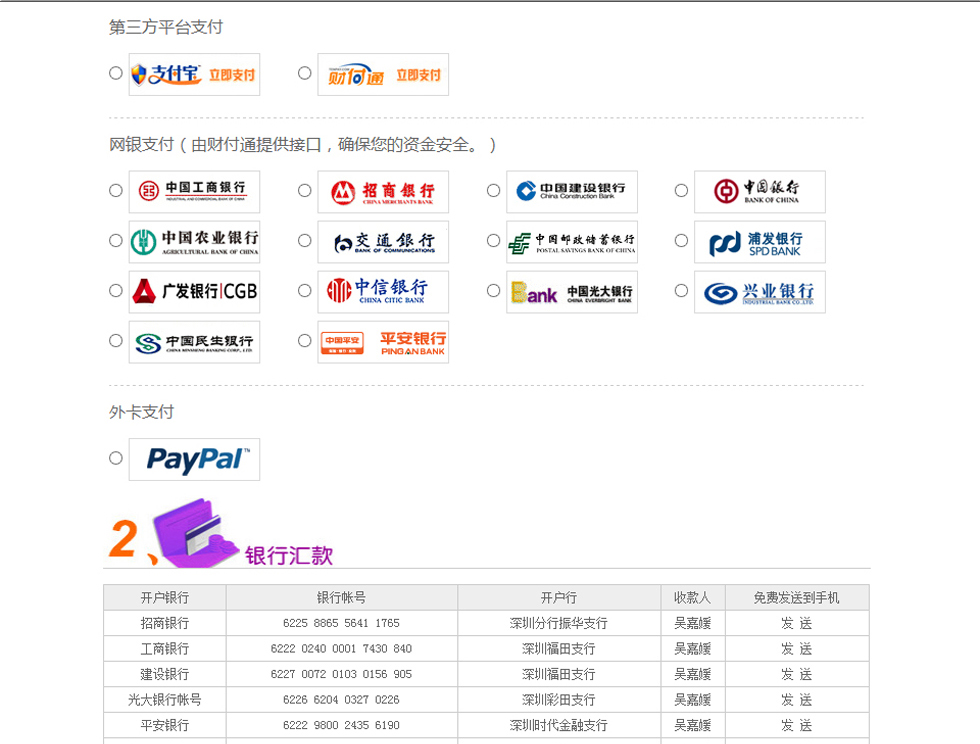Click the 光大银行帐号 row label

pos(164,700)
